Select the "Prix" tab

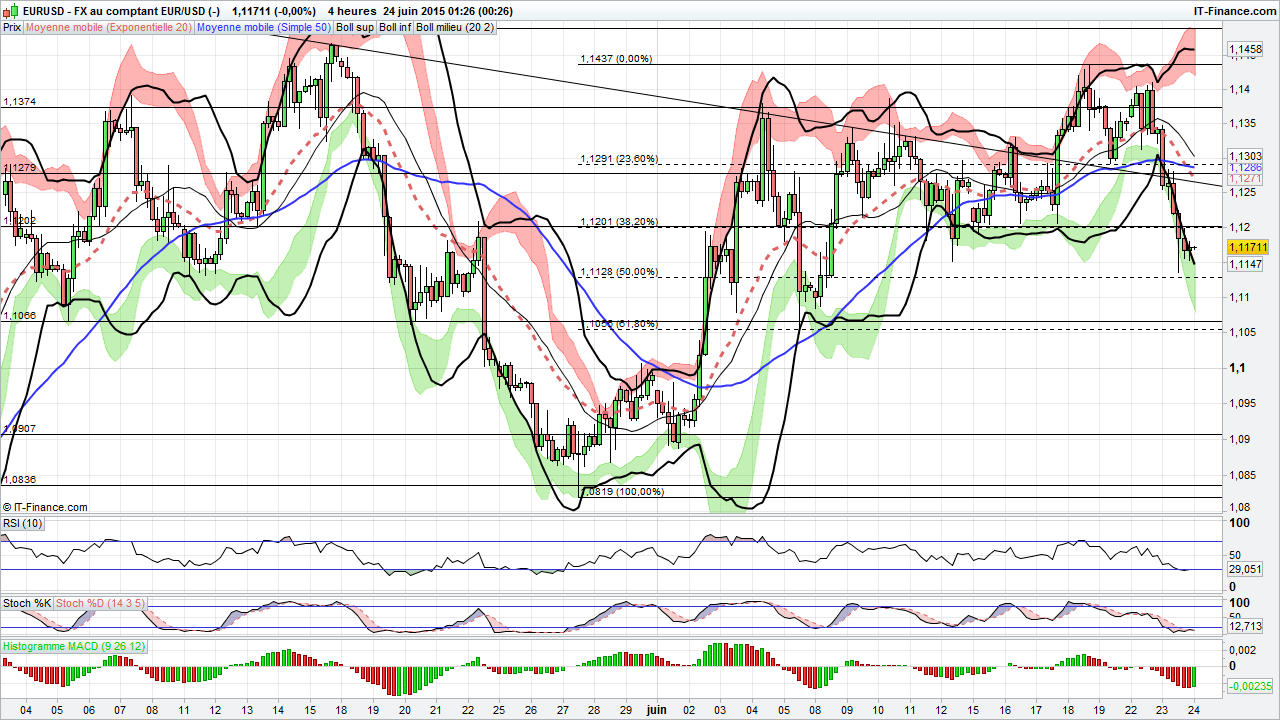11,28
